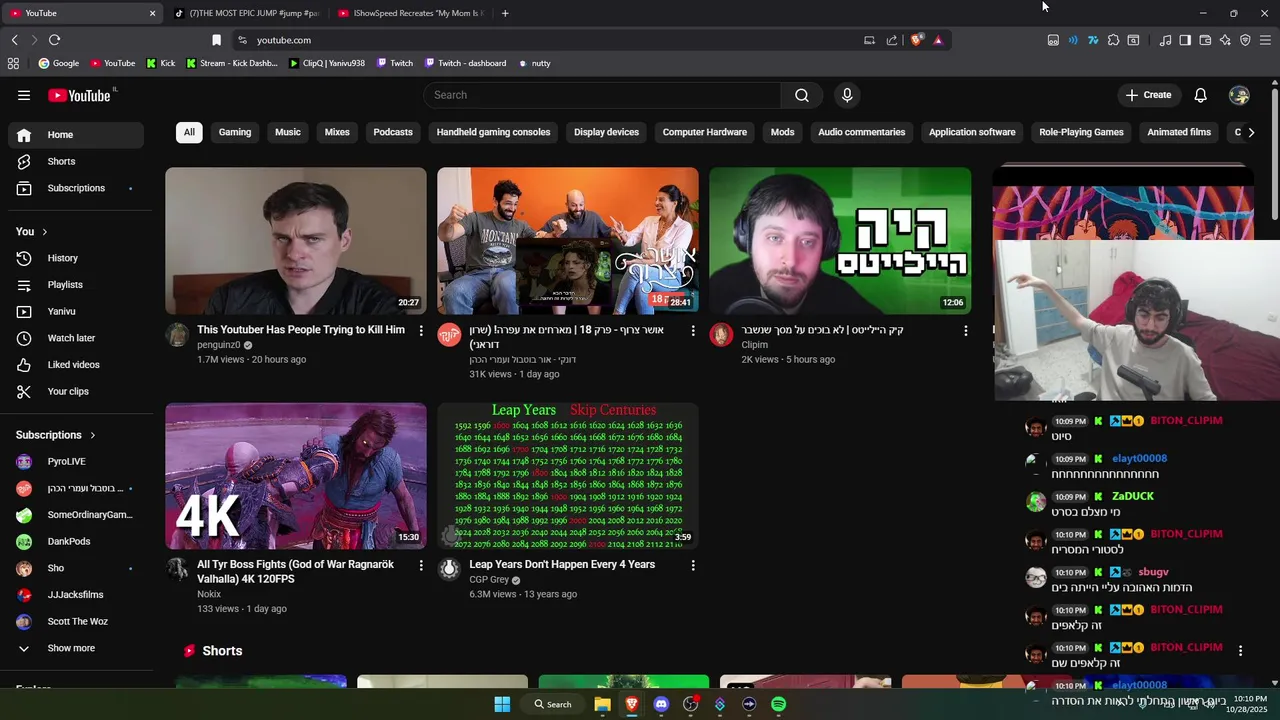Open the Yaniv channel sidebar item
The height and width of the screenshot is (720, 1280).
(76, 311)
